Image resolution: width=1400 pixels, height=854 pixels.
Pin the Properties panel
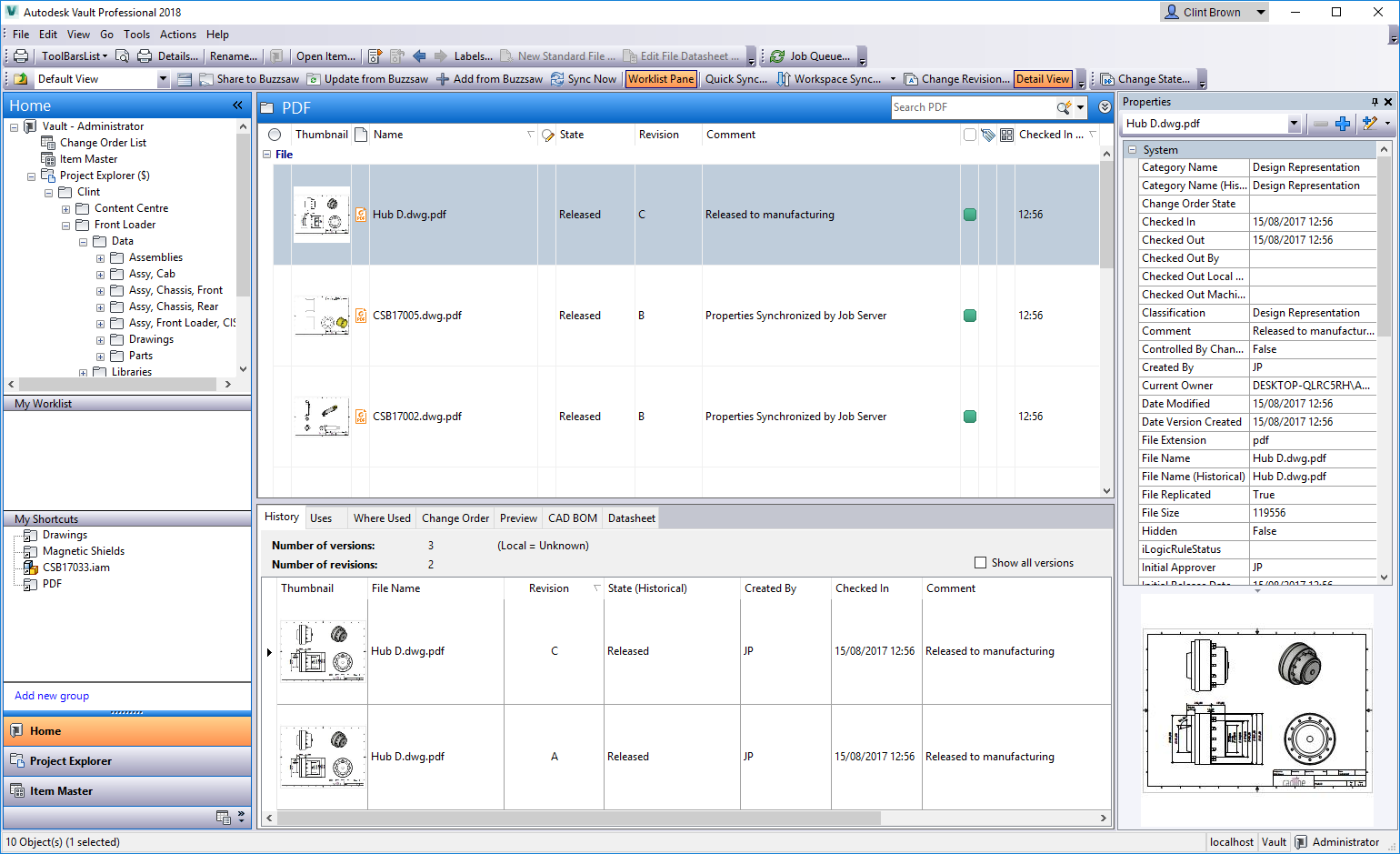pos(1375,102)
